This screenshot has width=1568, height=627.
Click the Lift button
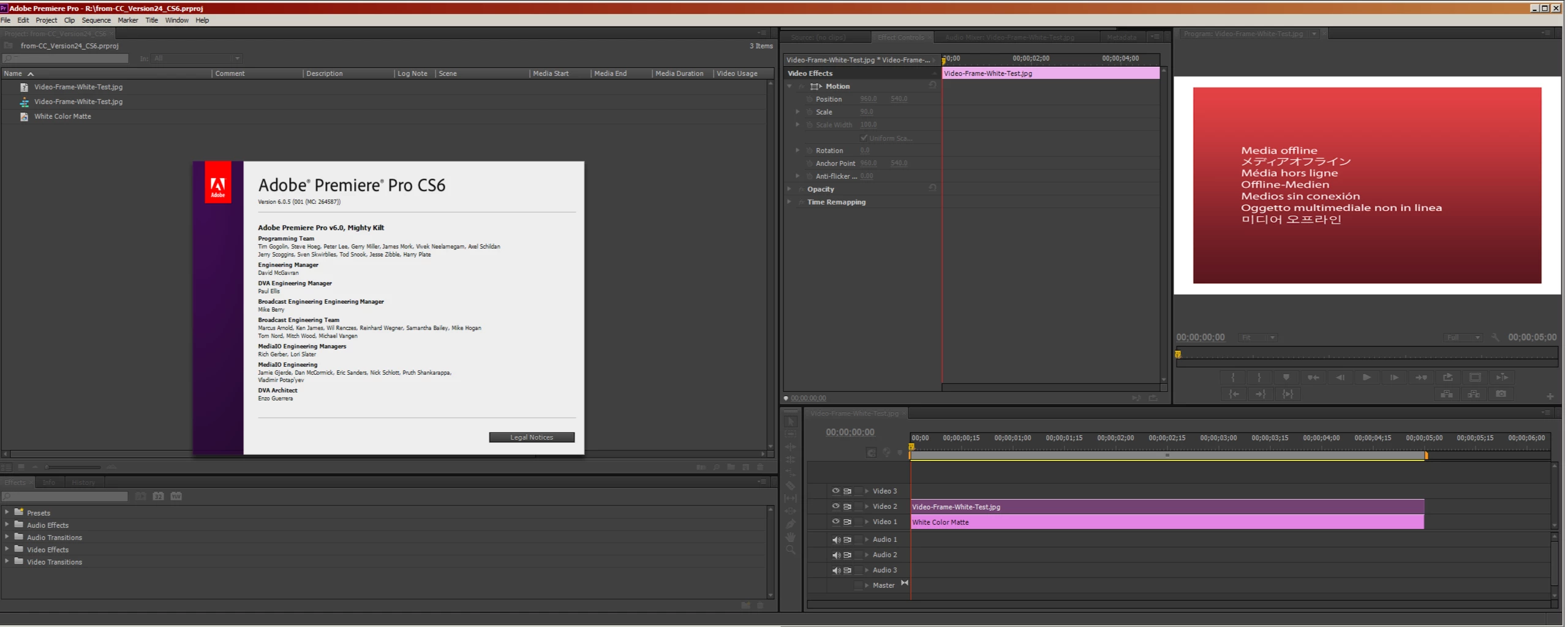[x=1447, y=394]
